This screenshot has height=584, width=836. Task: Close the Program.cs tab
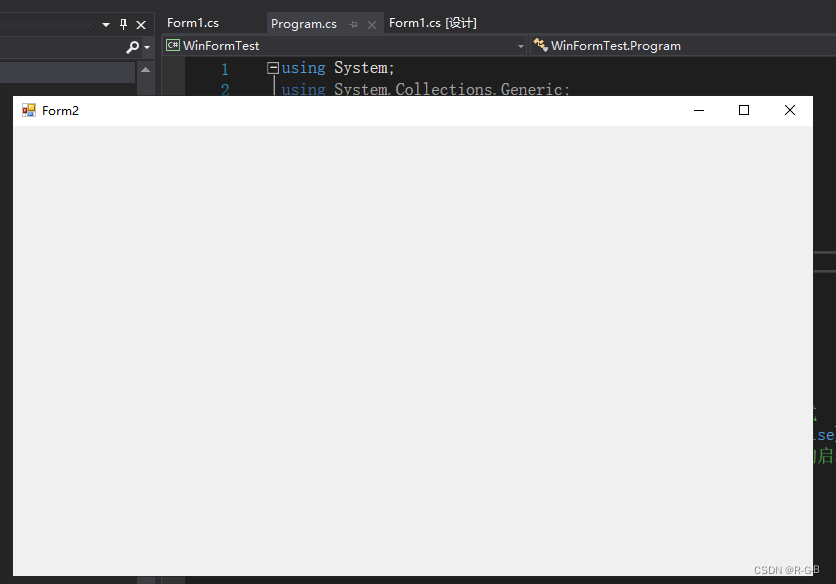pos(372,25)
